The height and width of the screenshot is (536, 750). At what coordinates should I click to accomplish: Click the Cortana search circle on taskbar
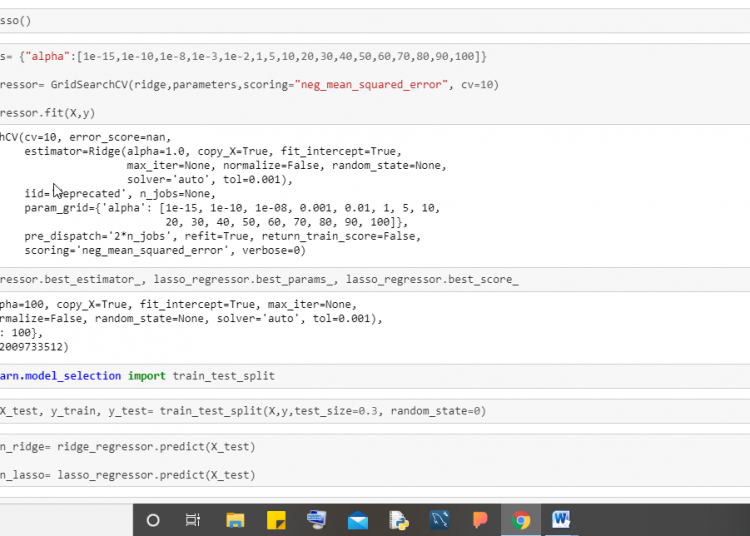pos(153,520)
